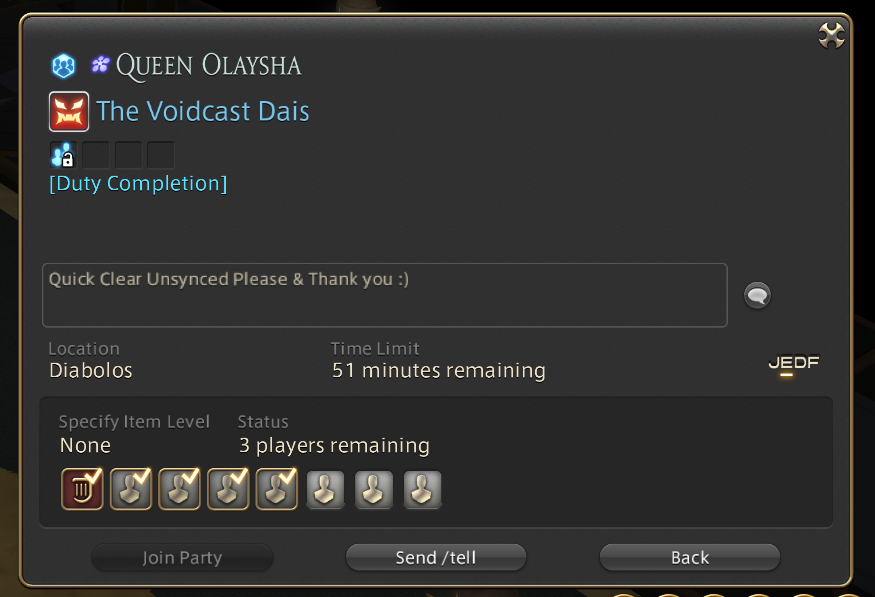Viewport: 875px width, 597px height.
Task: Click the first filled player slot after tank
Action: pos(131,489)
